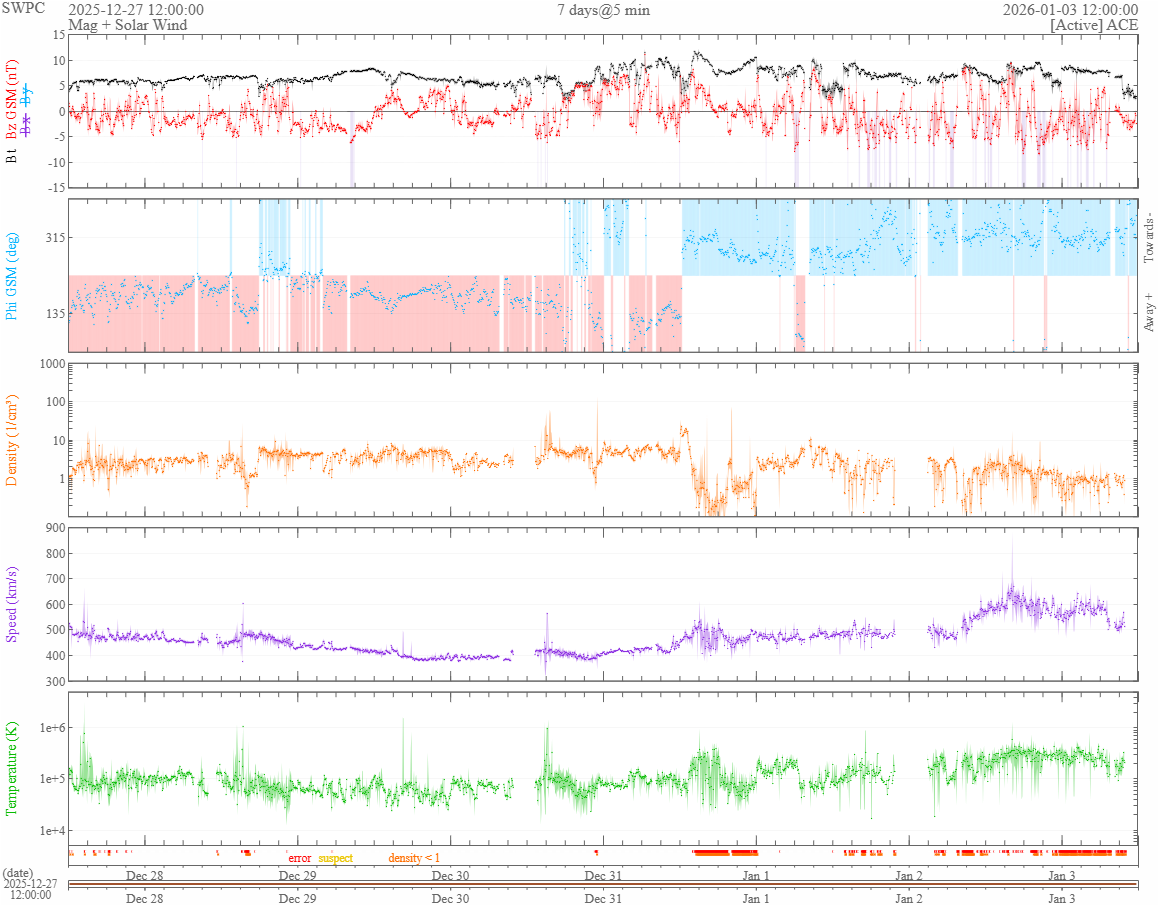Click the 1e+6 tick on the Temperature axis

tap(52, 728)
